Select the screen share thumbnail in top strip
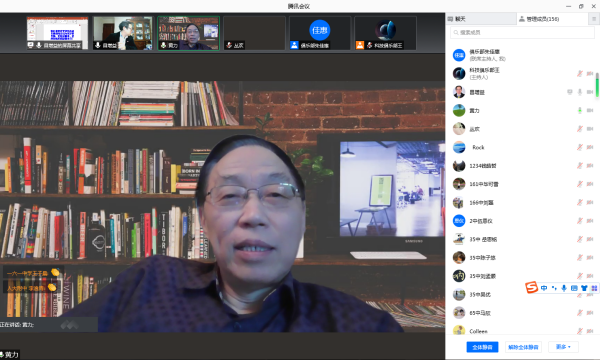Viewport: 600px width, 360px height. click(x=57, y=33)
